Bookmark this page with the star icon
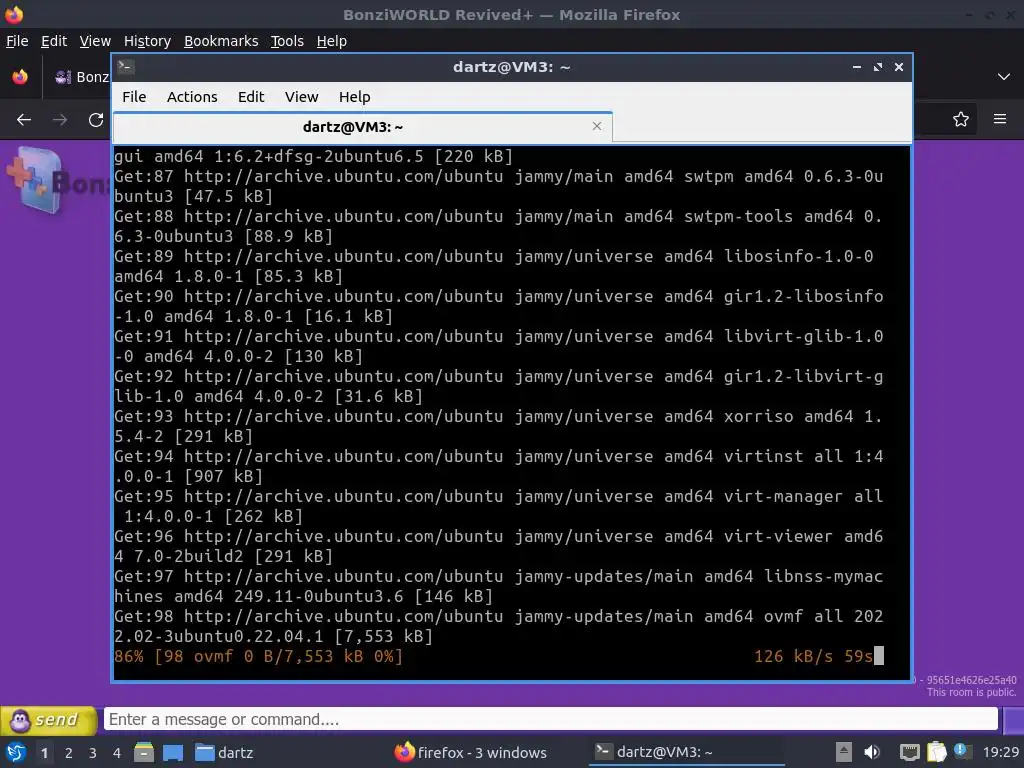 (961, 119)
